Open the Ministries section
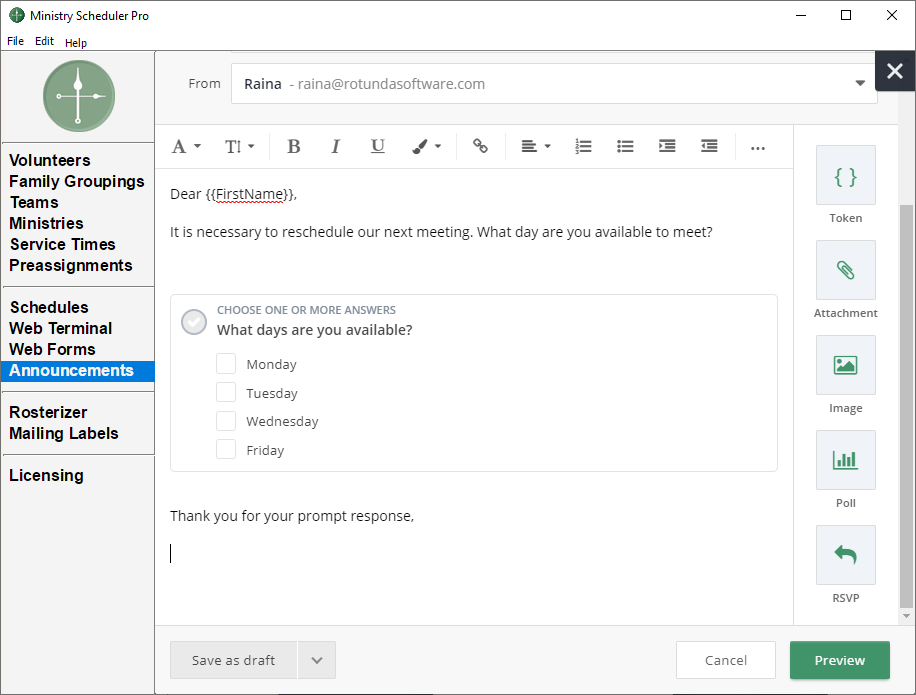Screen dimensions: 916x695 (46, 223)
